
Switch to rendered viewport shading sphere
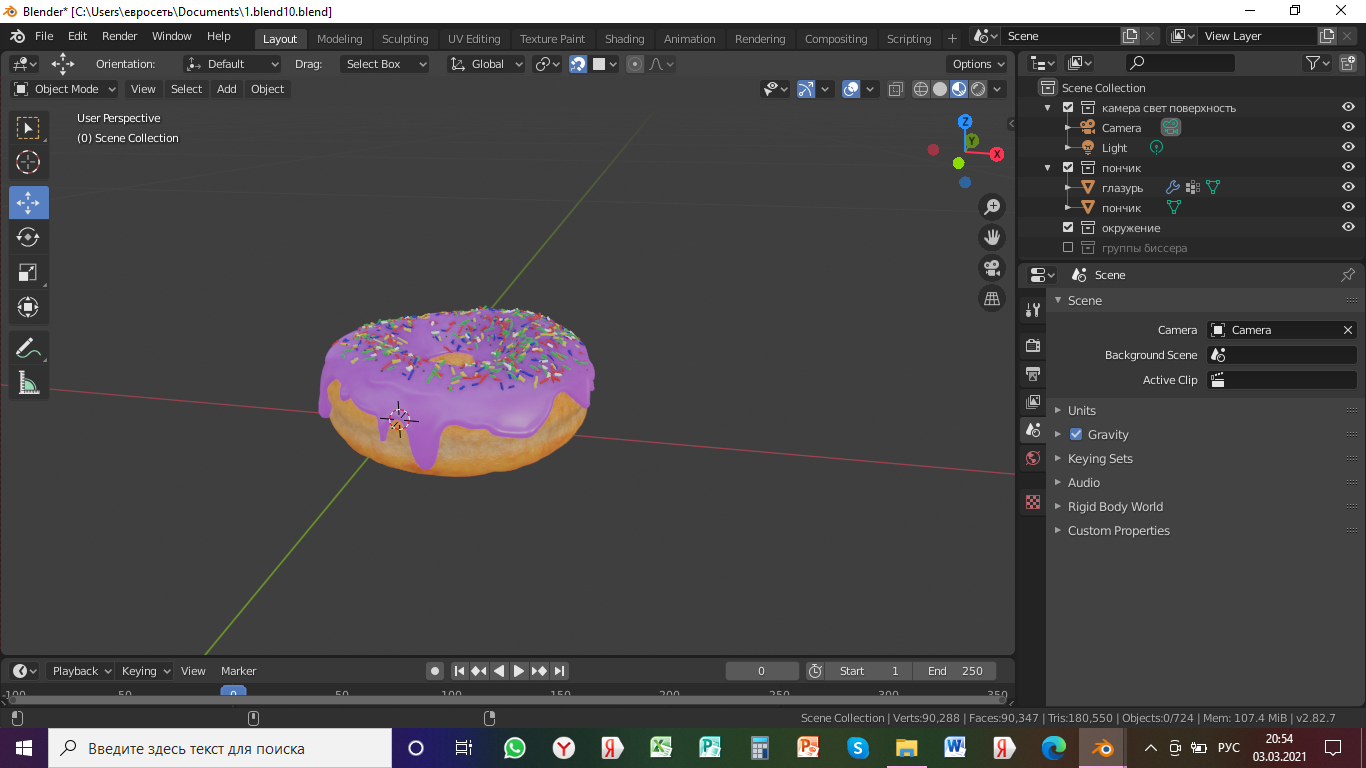pos(978,89)
